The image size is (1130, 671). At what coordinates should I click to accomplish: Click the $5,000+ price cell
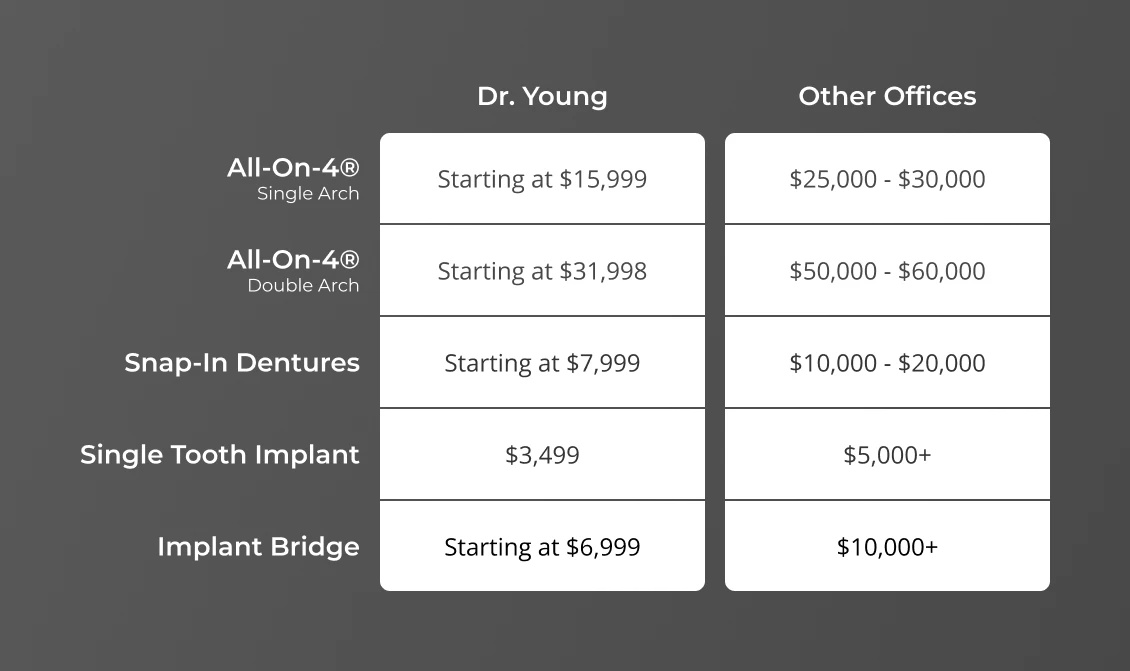click(887, 455)
